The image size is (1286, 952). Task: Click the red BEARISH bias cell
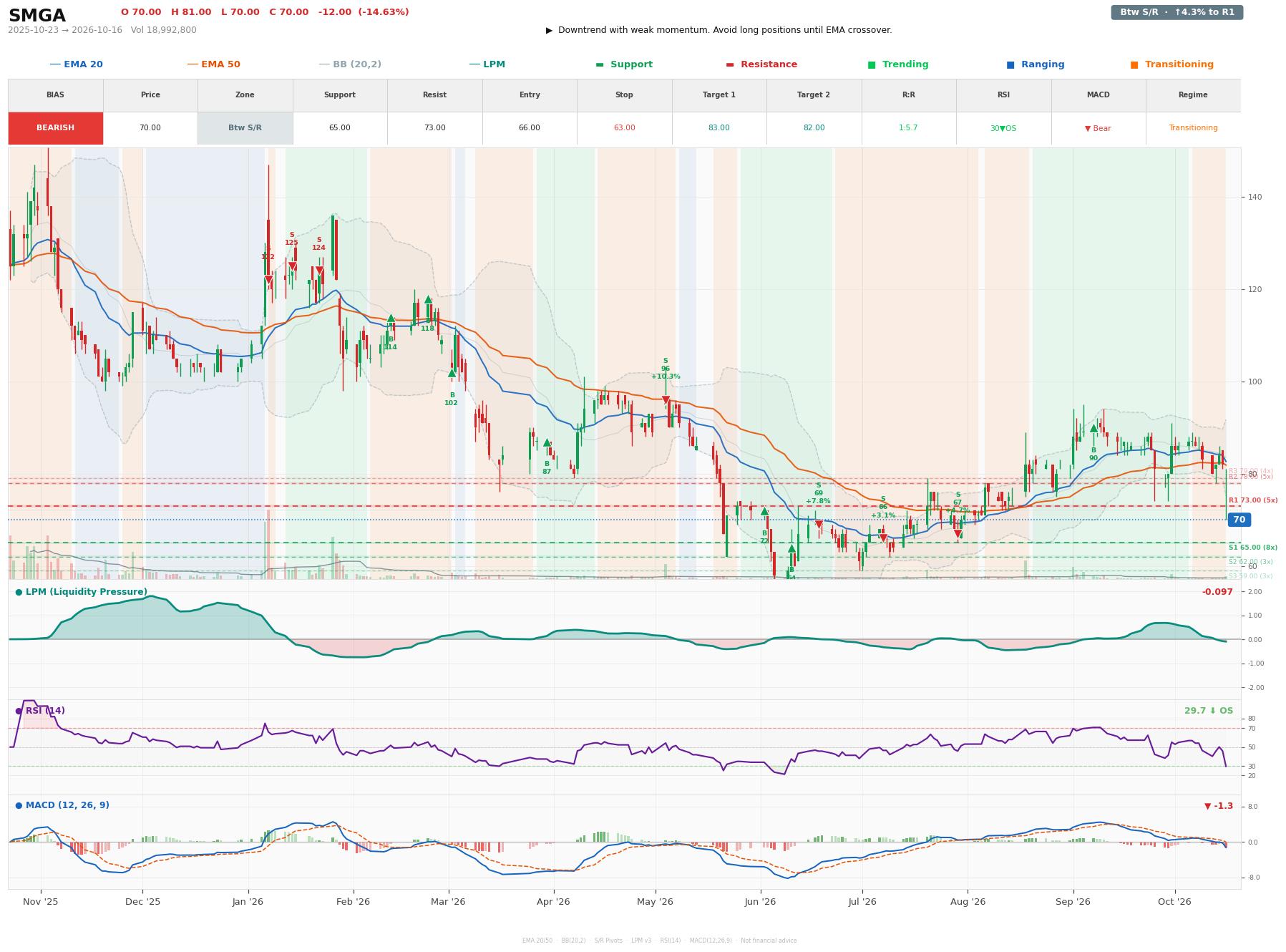56,128
